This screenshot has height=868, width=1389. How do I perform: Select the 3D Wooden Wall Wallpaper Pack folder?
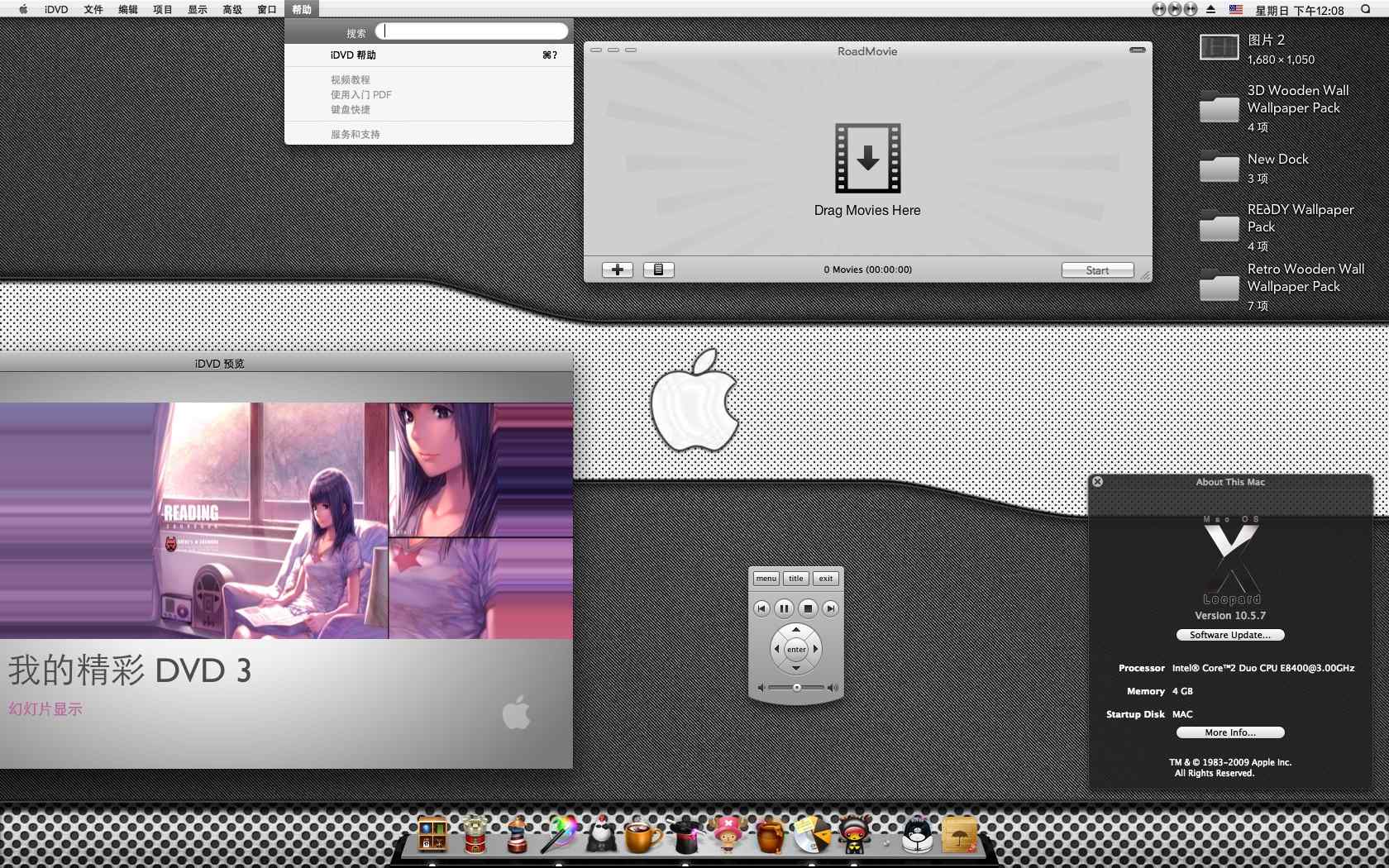click(x=1219, y=107)
